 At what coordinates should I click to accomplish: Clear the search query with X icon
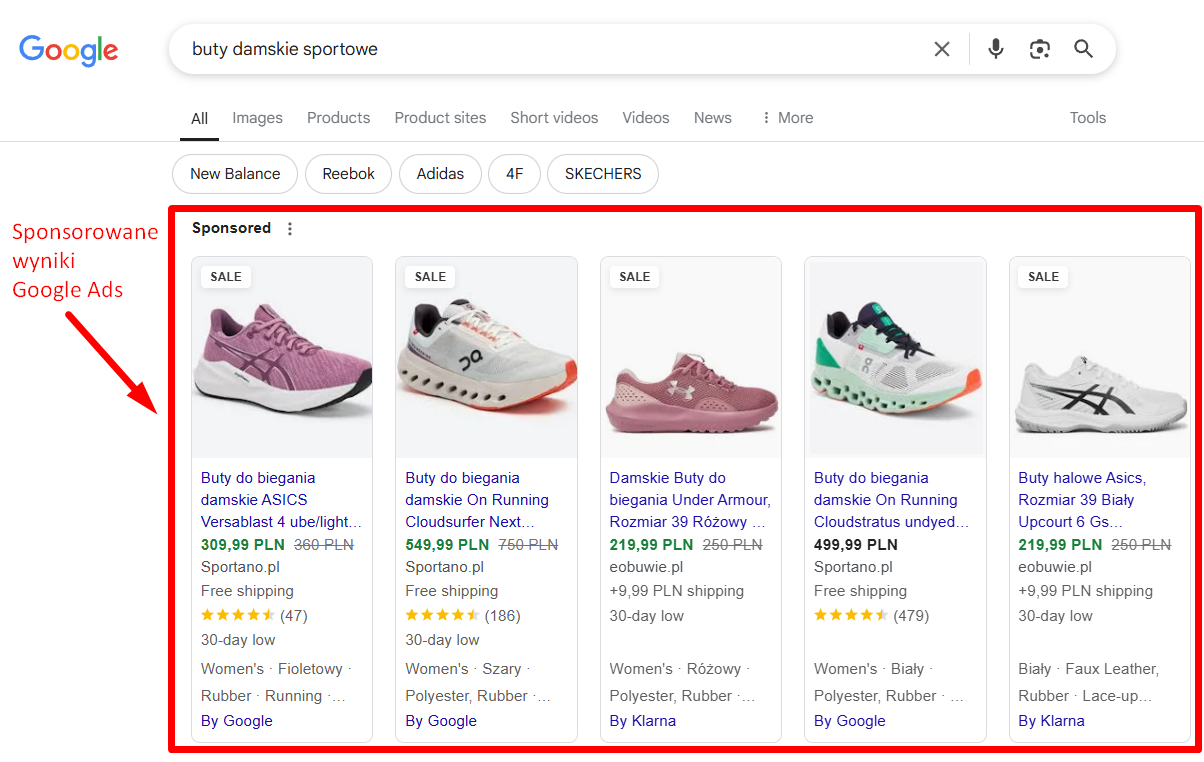point(942,49)
